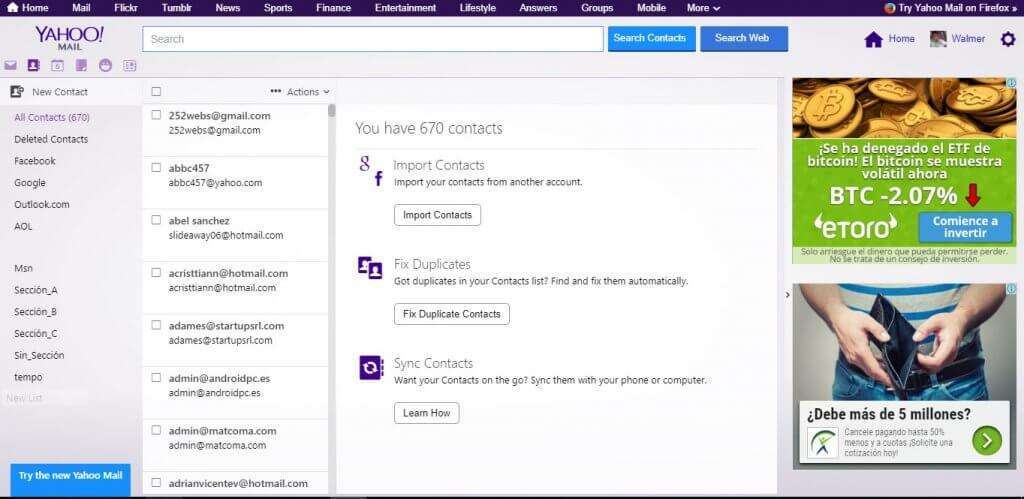Screen dimensions: 1024x499
Task: Check the acristtiann@hotmail.com contact
Action: click(156, 273)
